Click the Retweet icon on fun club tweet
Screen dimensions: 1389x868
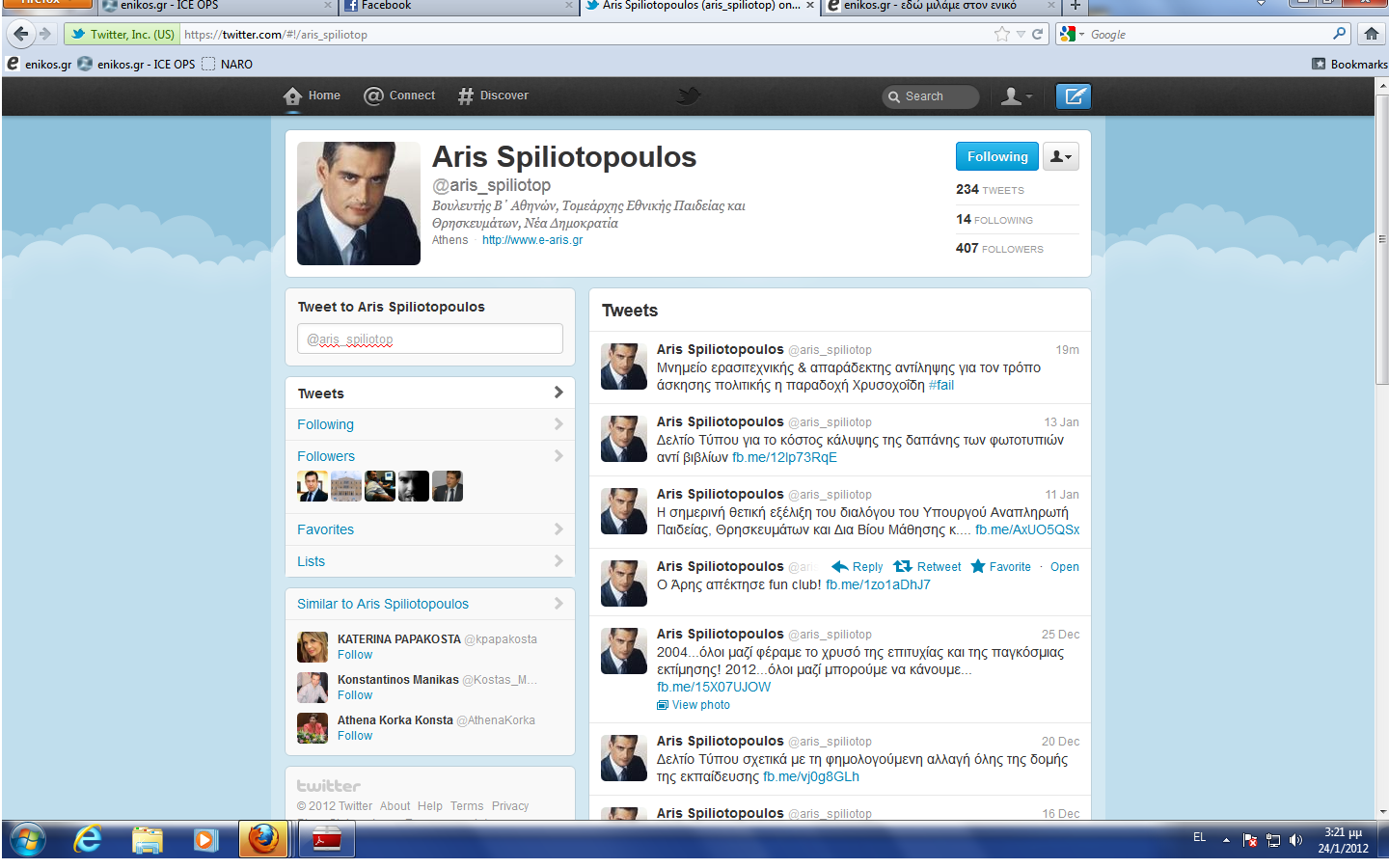pos(903,567)
